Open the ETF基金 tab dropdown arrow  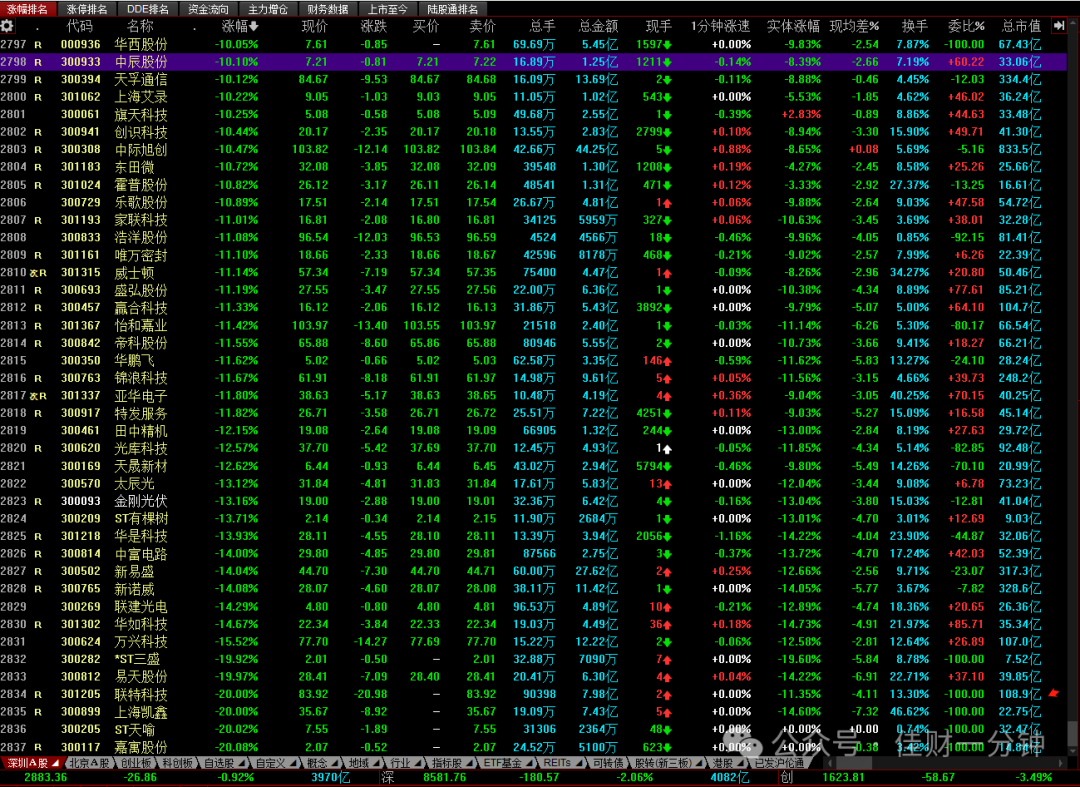(530, 763)
